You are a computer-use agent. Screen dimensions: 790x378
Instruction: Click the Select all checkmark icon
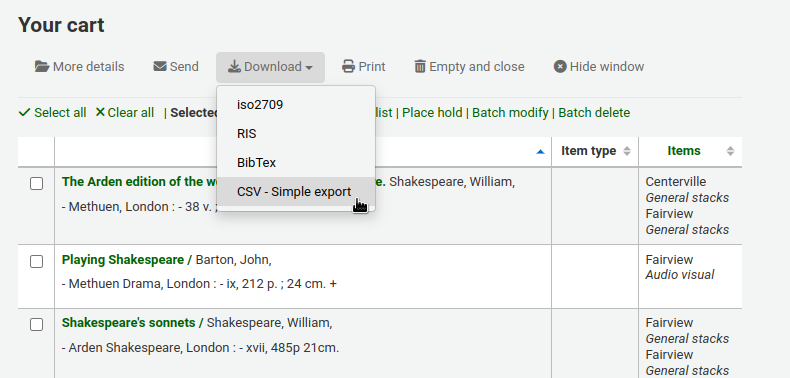coord(24,112)
